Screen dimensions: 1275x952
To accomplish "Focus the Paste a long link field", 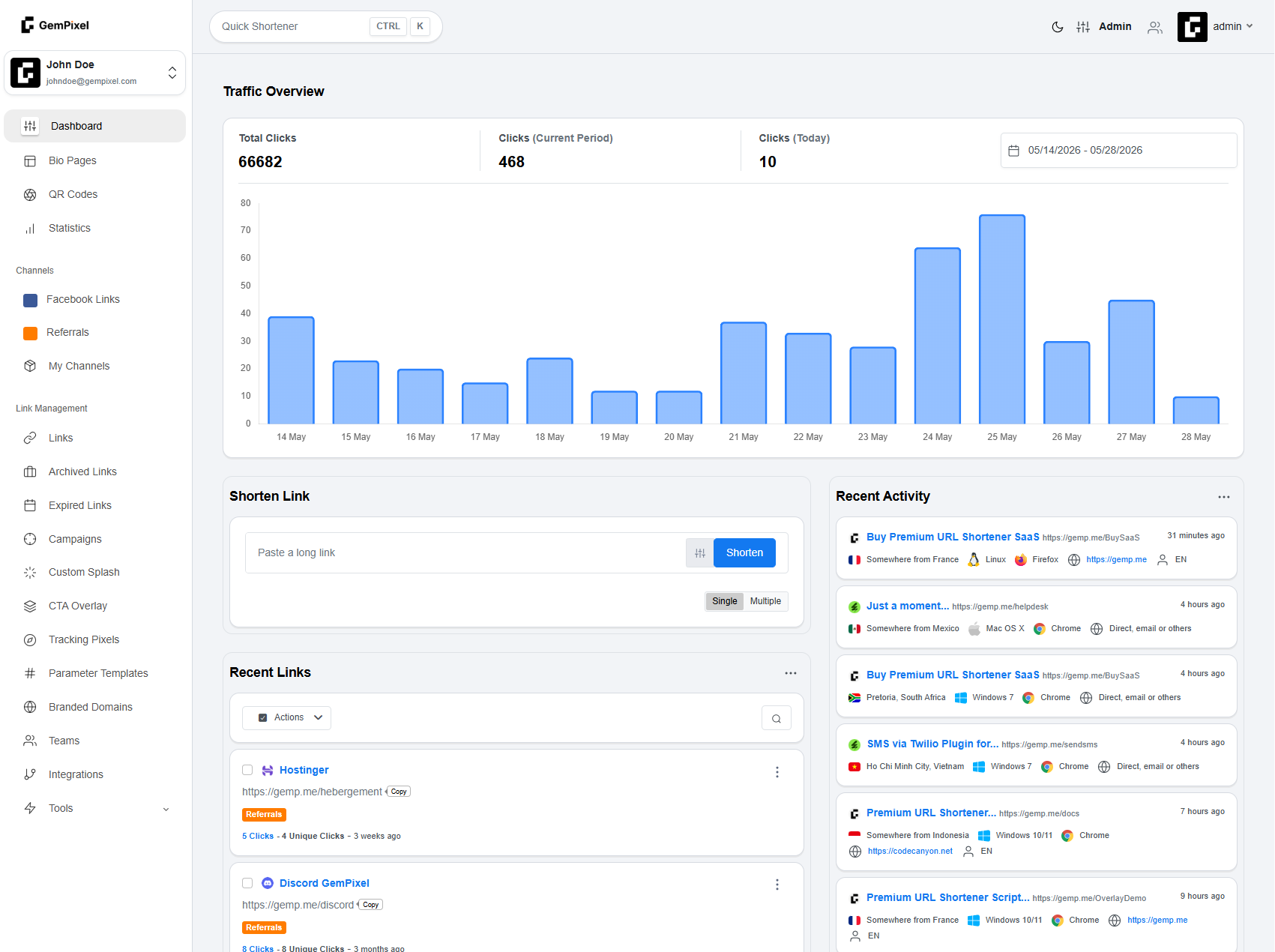I will pyautogui.click(x=465, y=553).
